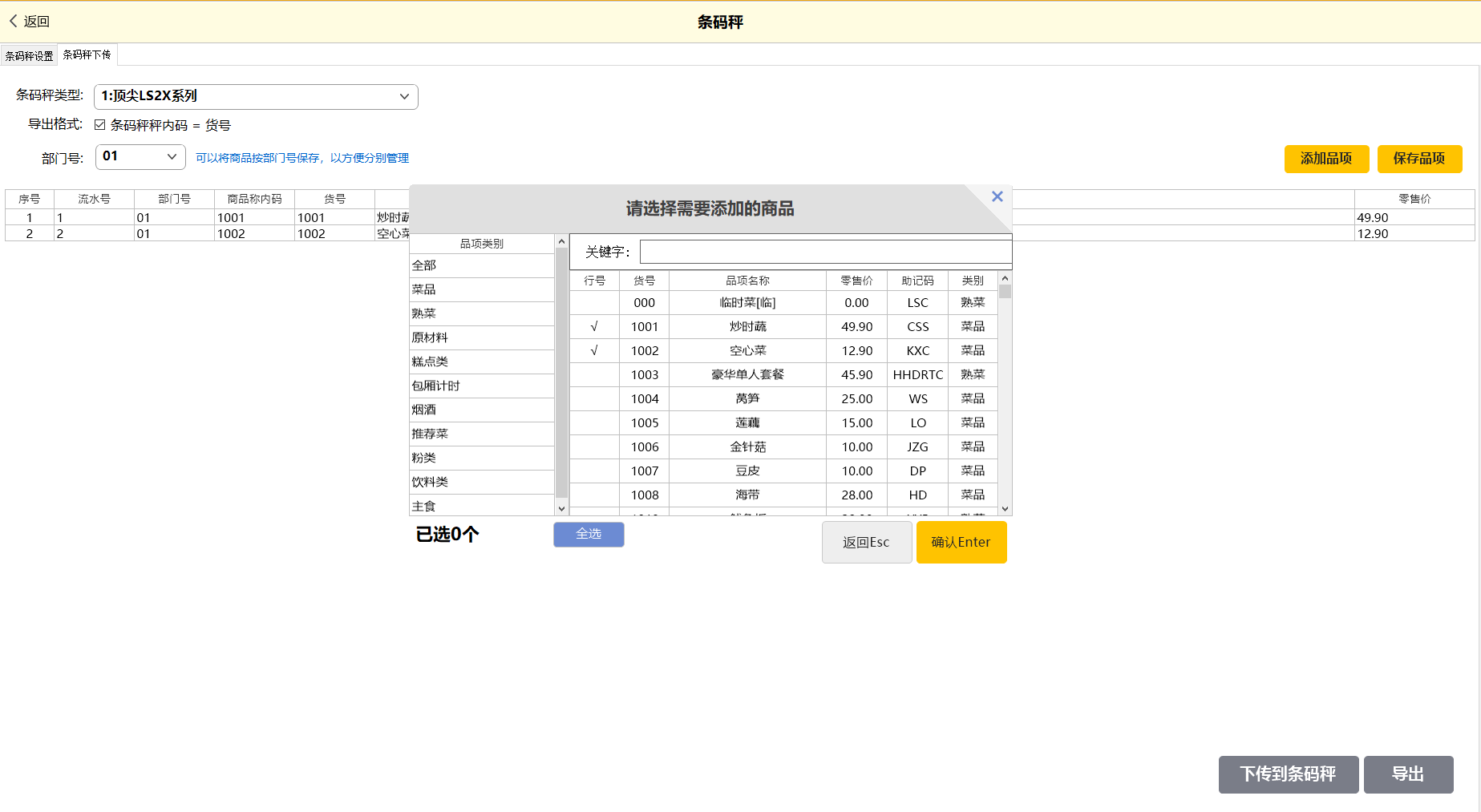Click the 返回Esc cancel button
1481x812 pixels.
[x=866, y=543]
